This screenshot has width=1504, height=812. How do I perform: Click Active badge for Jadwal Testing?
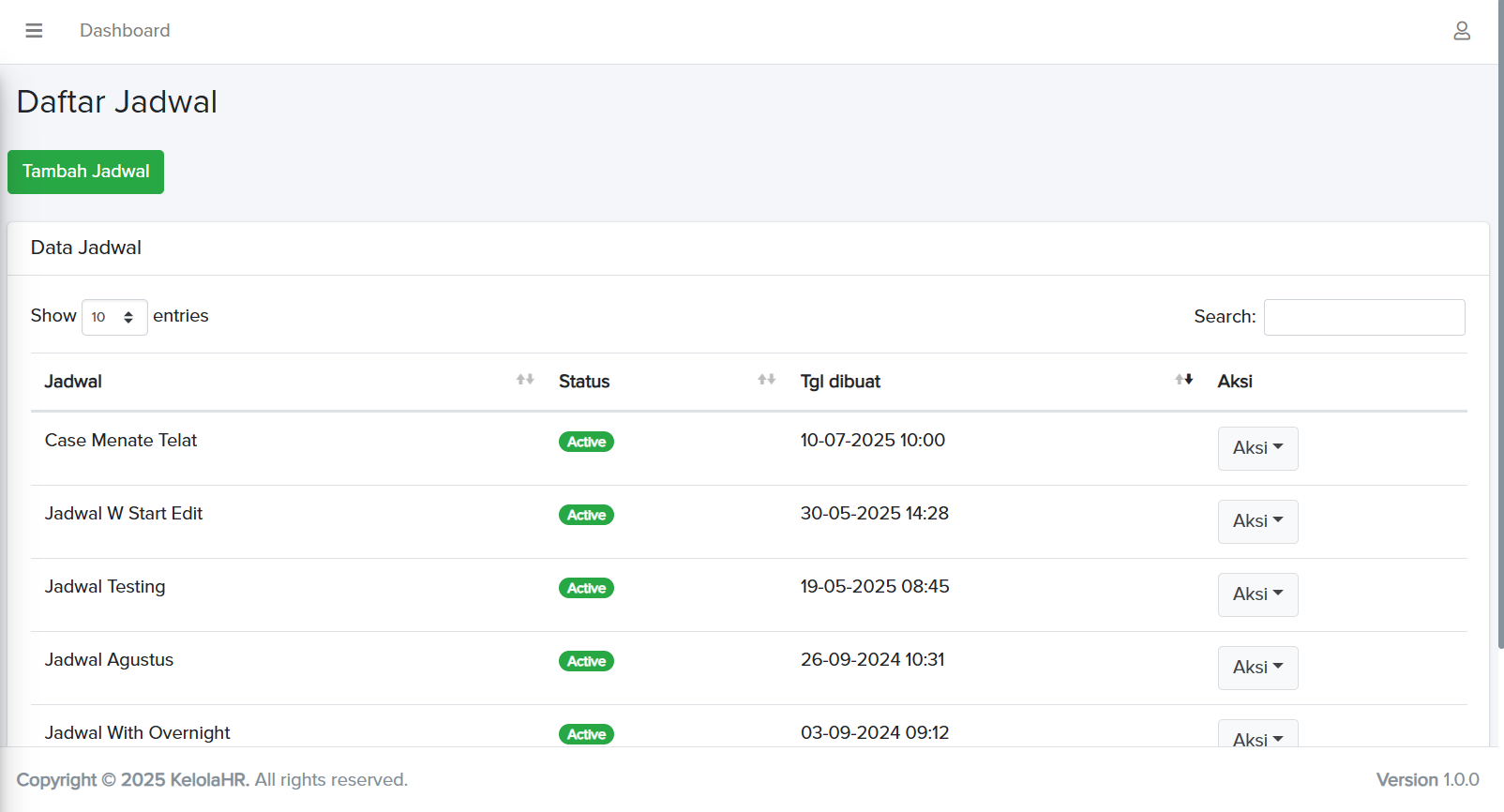coord(586,588)
